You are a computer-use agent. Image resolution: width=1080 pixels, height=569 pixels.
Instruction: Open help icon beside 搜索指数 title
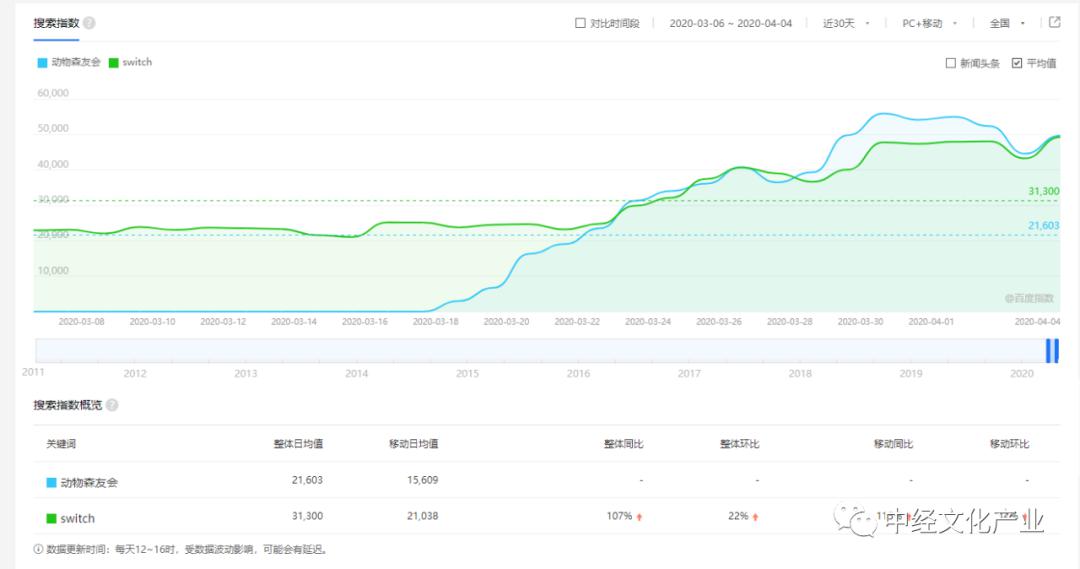pyautogui.click(x=90, y=23)
